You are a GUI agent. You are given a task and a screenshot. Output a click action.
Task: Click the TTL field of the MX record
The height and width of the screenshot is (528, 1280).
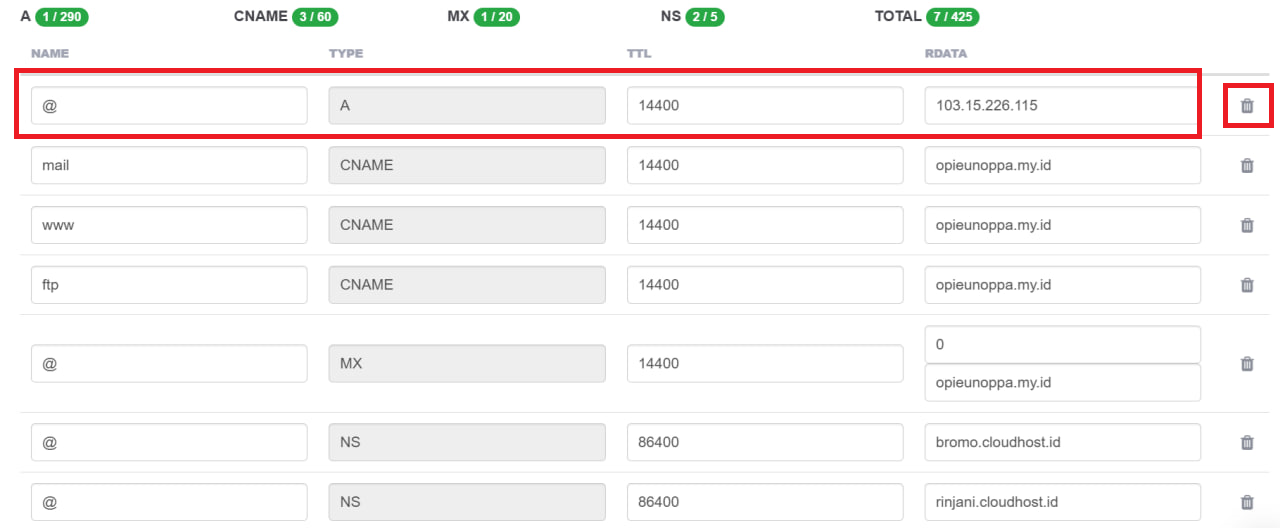[765, 363]
